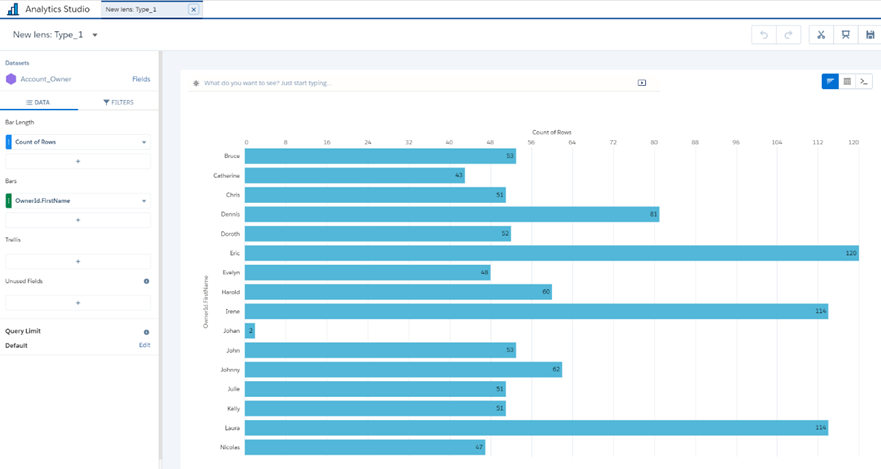Click the redo arrow icon
The height and width of the screenshot is (469, 881).
tap(789, 35)
